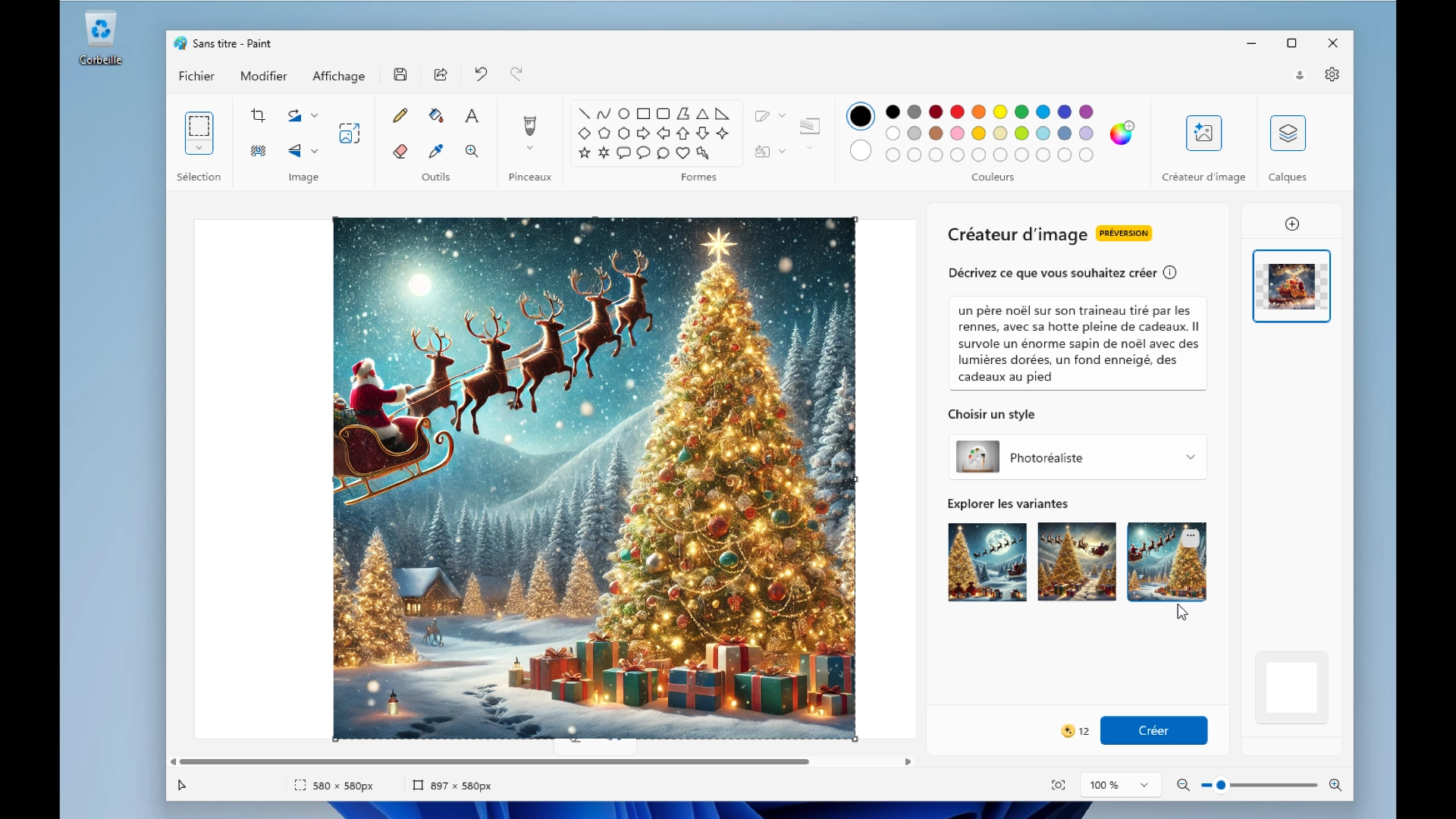Select the layer thumbnail with sleigh

pos(1291,286)
